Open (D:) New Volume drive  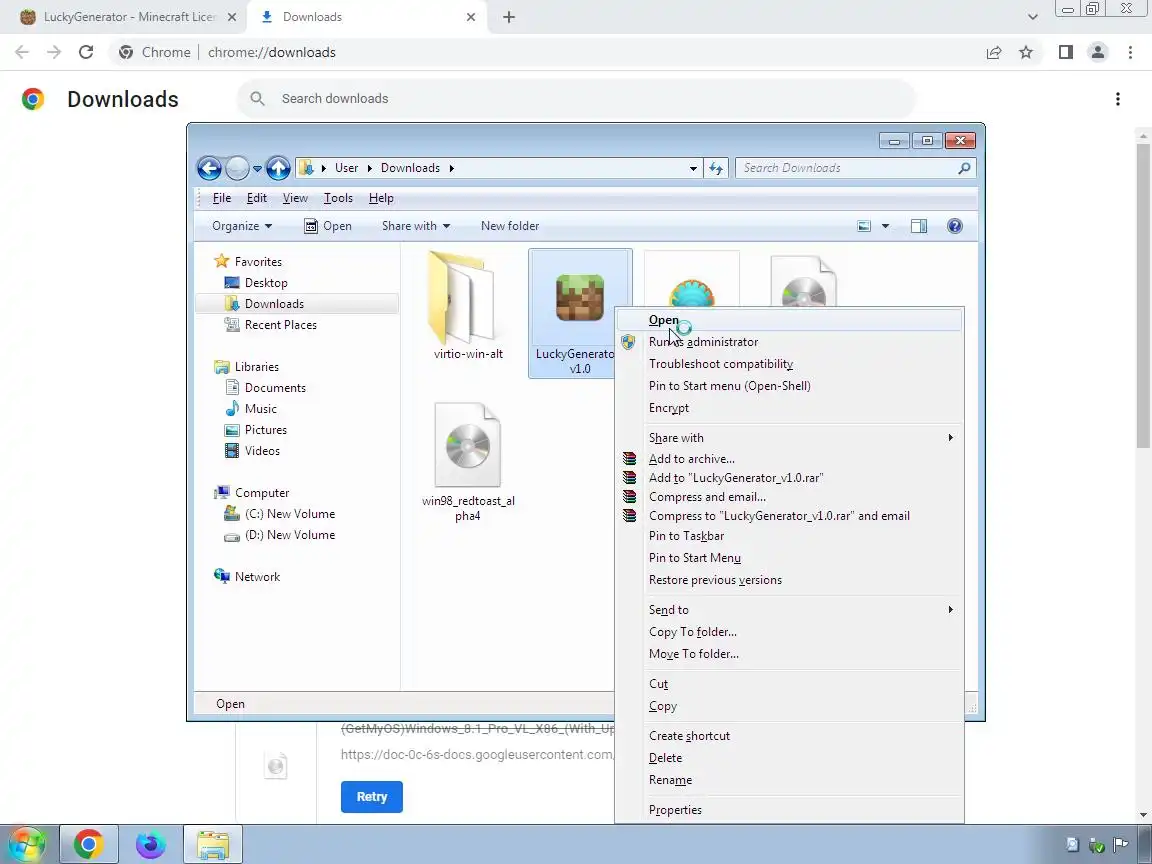point(289,535)
